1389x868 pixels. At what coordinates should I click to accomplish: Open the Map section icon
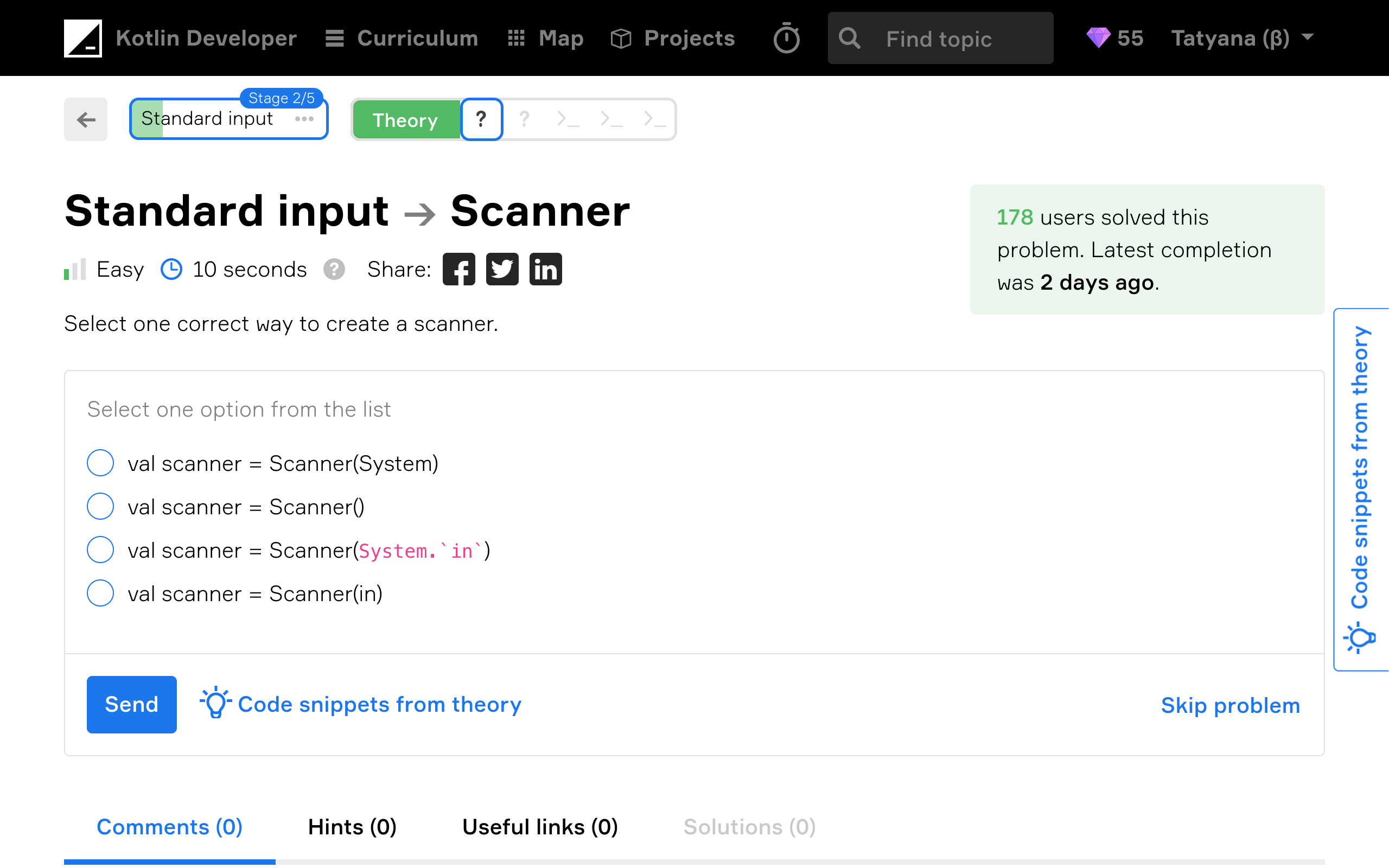point(516,38)
